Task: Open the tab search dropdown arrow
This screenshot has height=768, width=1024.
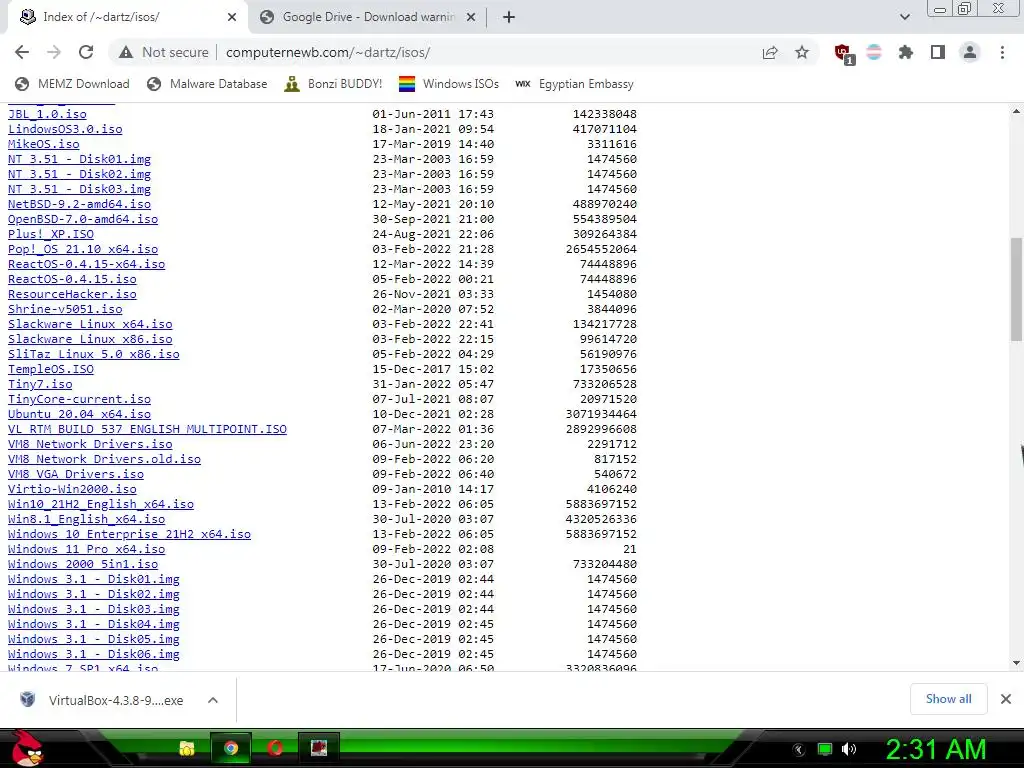Action: pyautogui.click(x=904, y=17)
